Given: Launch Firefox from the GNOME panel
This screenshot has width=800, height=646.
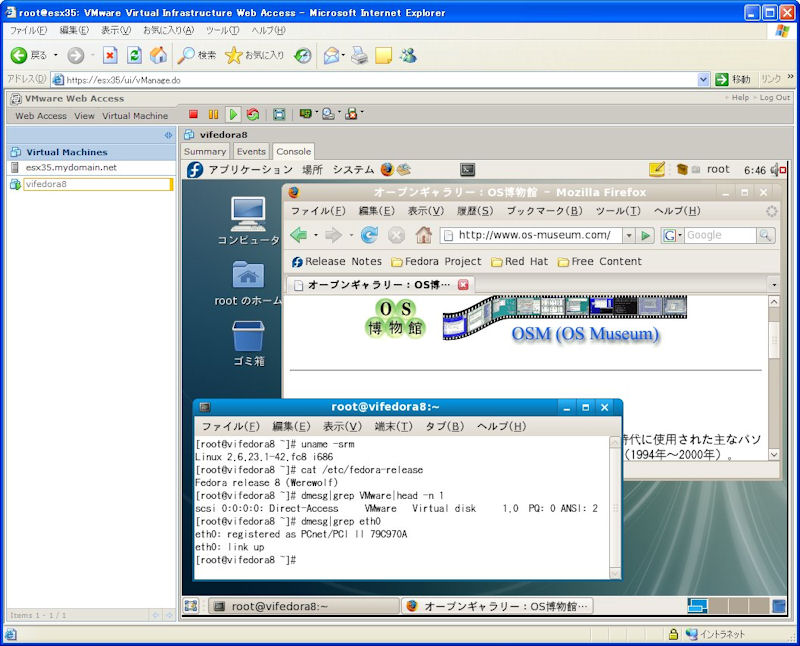Looking at the screenshot, I should point(387,169).
